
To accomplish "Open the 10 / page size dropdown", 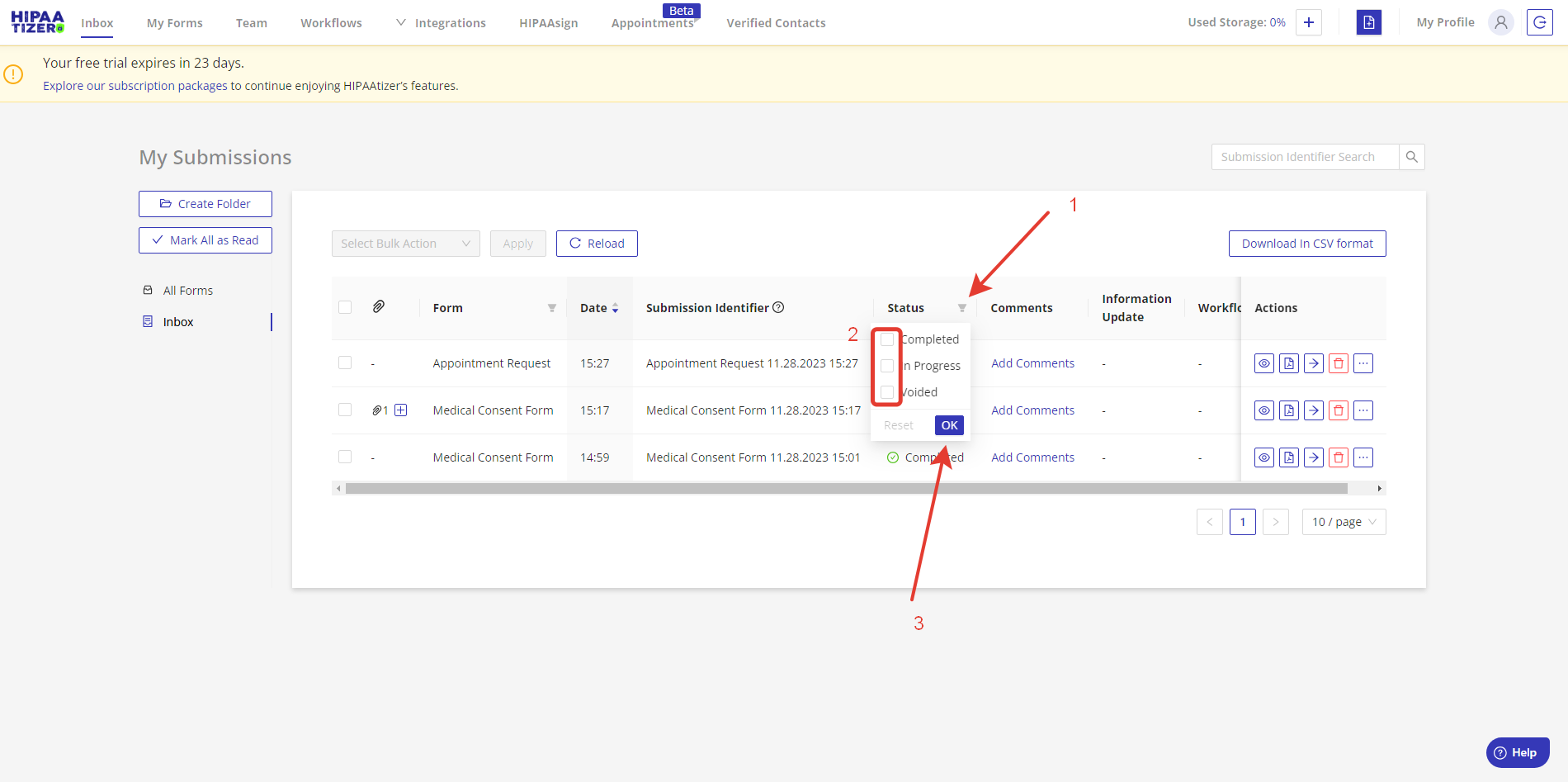I will (1344, 522).
